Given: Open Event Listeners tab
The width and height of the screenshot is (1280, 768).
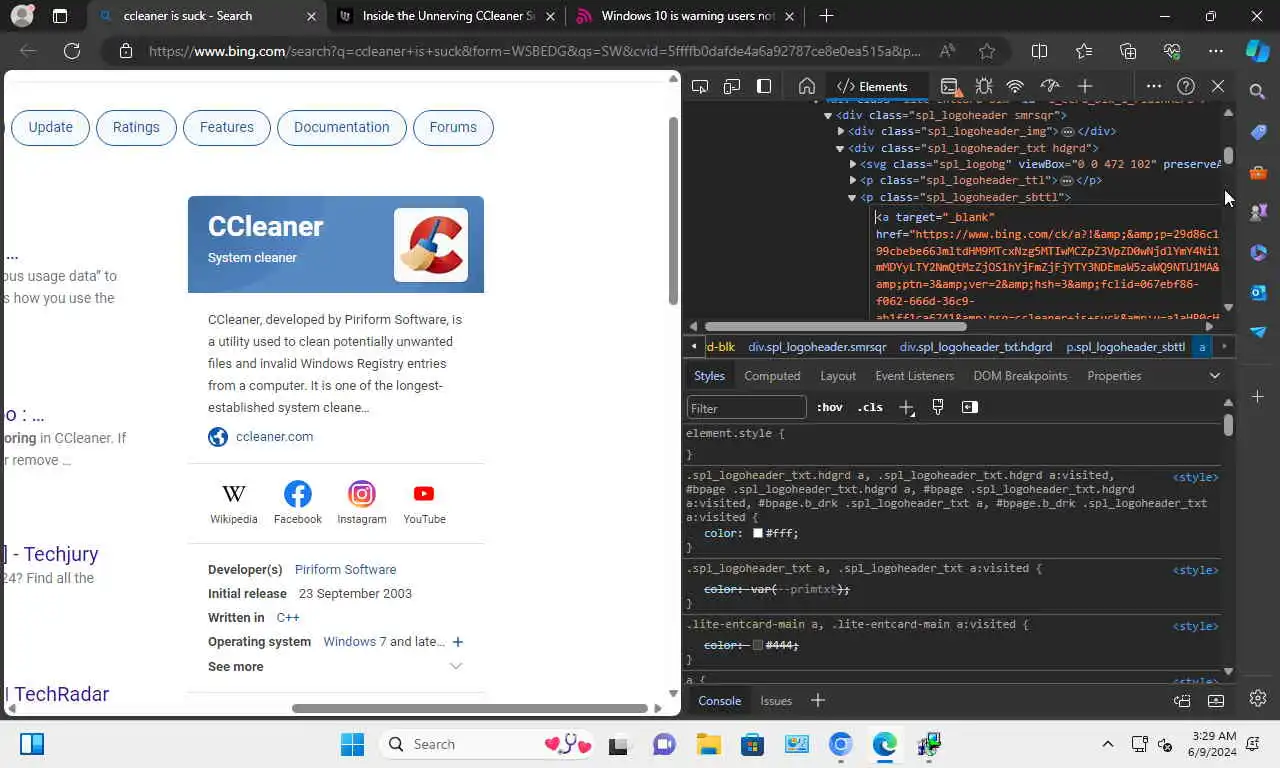Looking at the screenshot, I should pos(914,376).
